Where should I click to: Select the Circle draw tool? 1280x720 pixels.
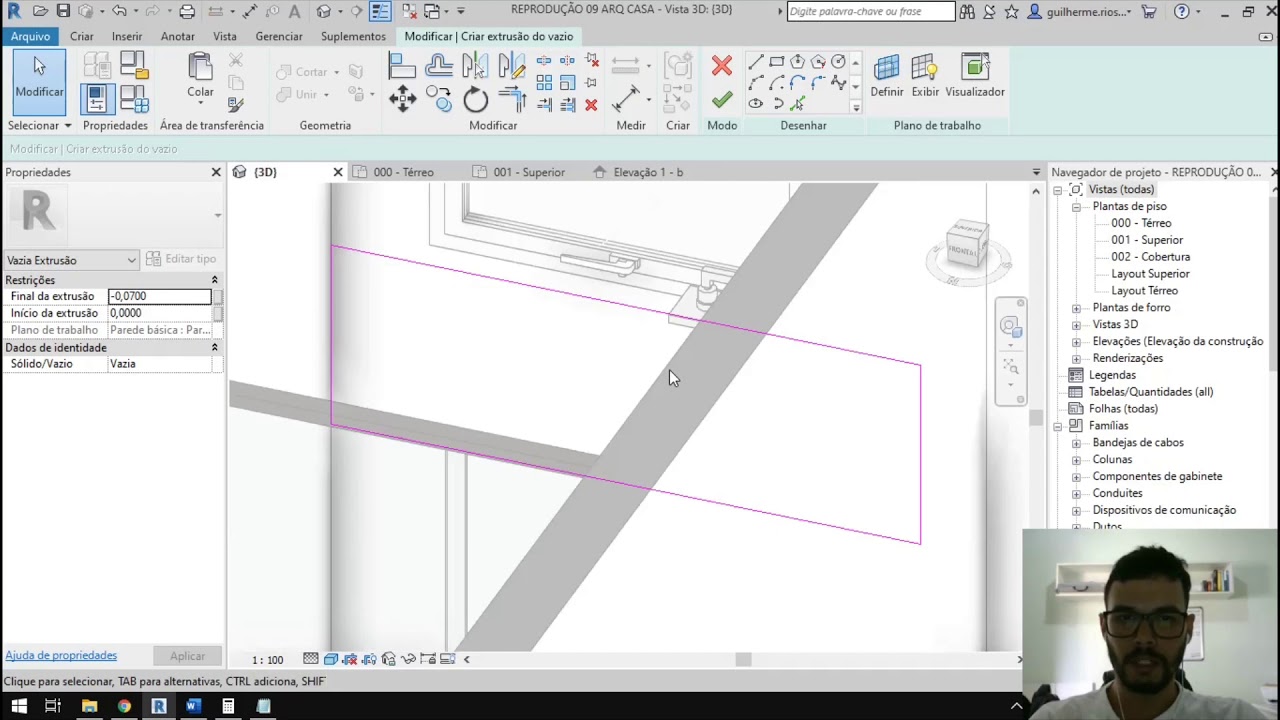[x=838, y=62]
